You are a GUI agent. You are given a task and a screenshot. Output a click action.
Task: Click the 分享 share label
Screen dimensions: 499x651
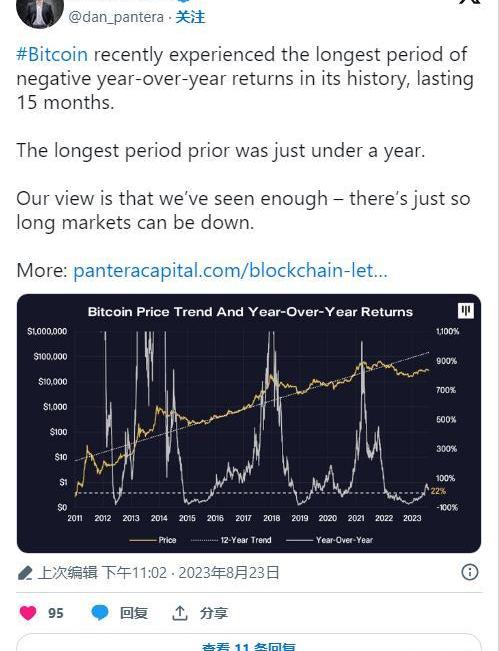[214, 613]
